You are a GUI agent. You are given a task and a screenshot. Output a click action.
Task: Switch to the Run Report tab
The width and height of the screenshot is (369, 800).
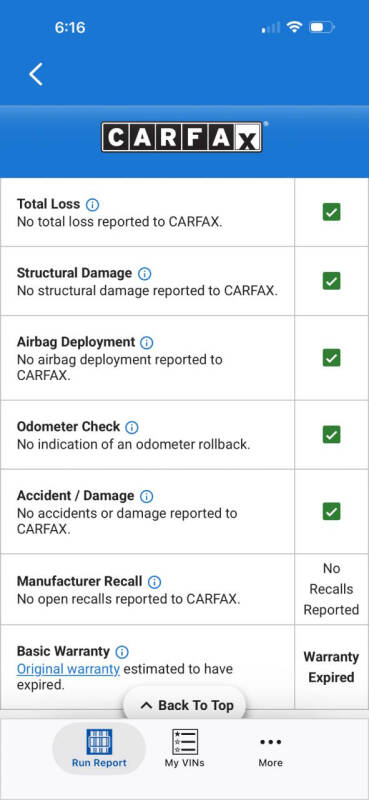point(99,748)
